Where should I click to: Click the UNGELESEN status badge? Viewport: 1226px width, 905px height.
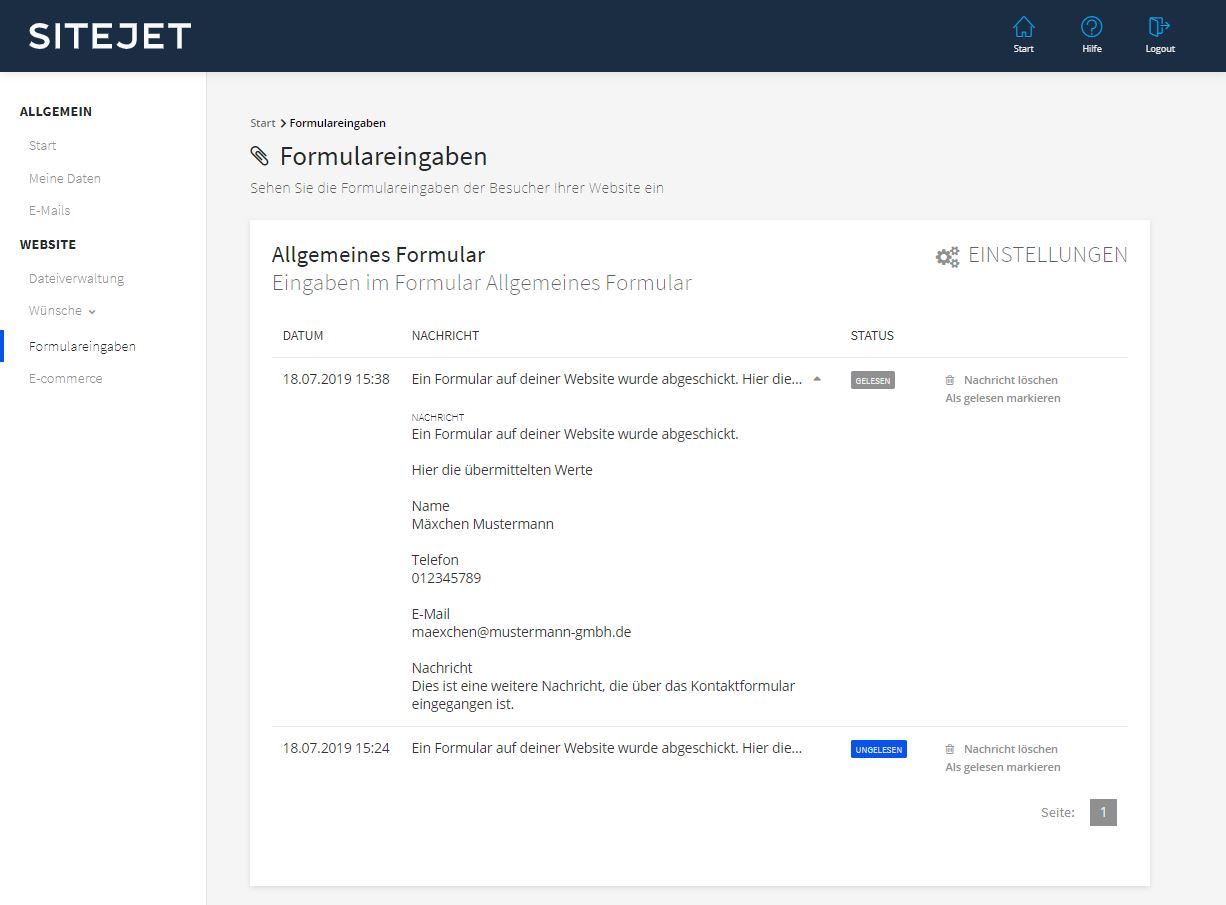pyautogui.click(x=879, y=749)
